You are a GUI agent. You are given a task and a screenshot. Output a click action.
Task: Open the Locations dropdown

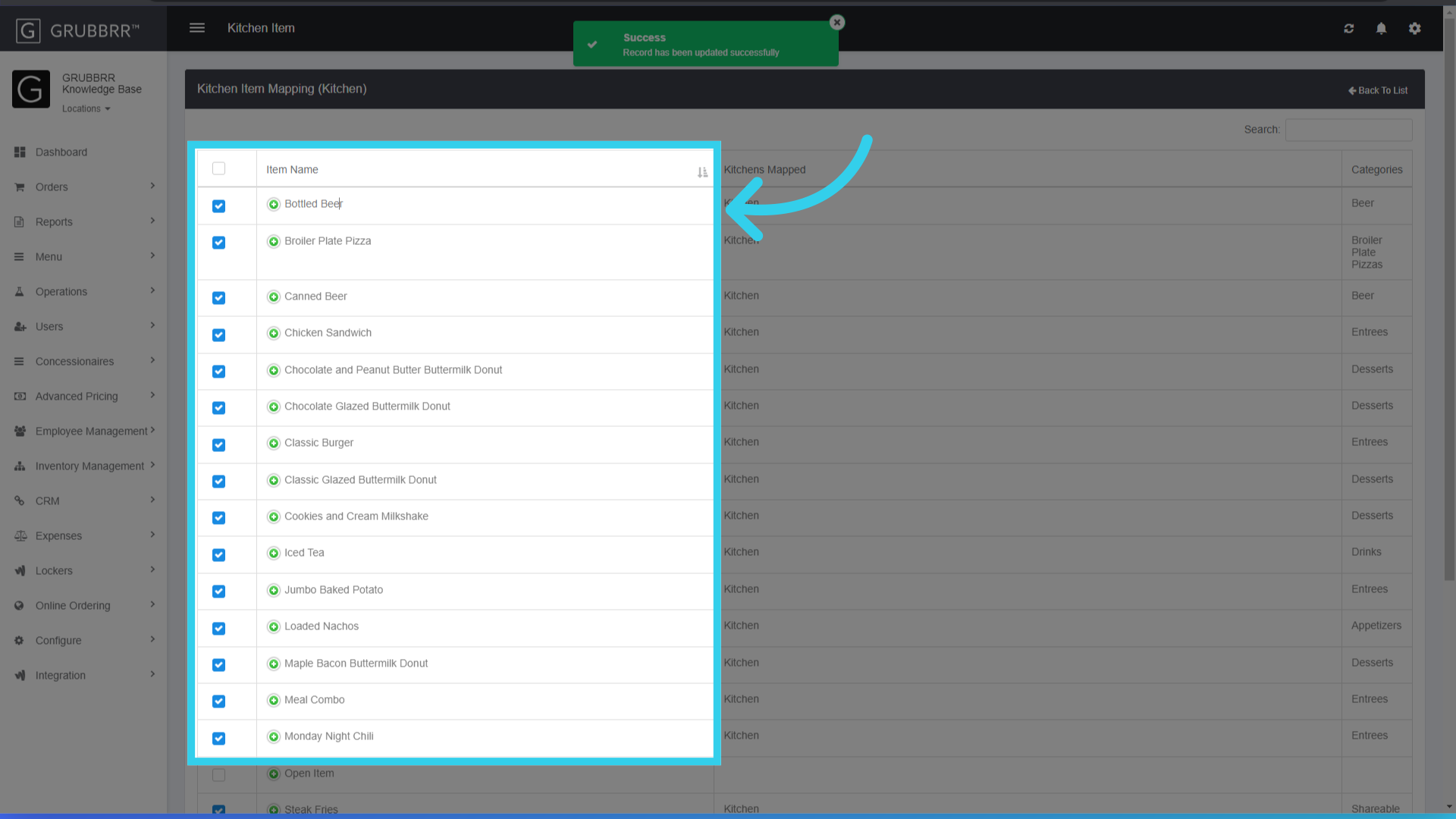pyautogui.click(x=86, y=108)
